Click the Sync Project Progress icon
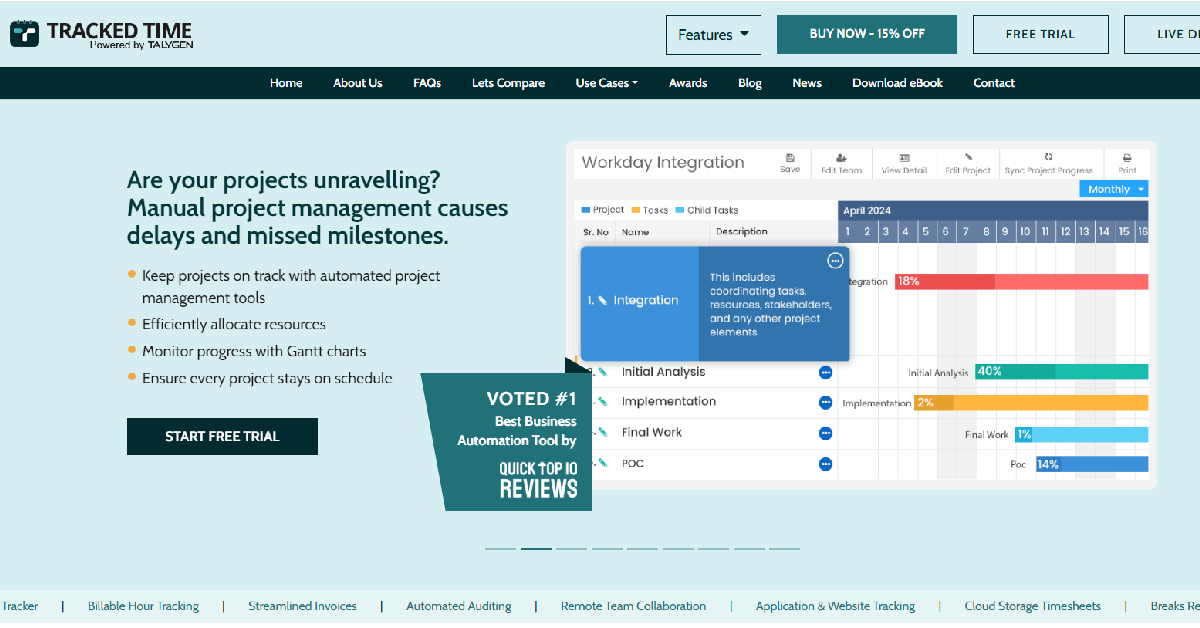Viewport: 1200px width, 628px height. (x=1048, y=158)
